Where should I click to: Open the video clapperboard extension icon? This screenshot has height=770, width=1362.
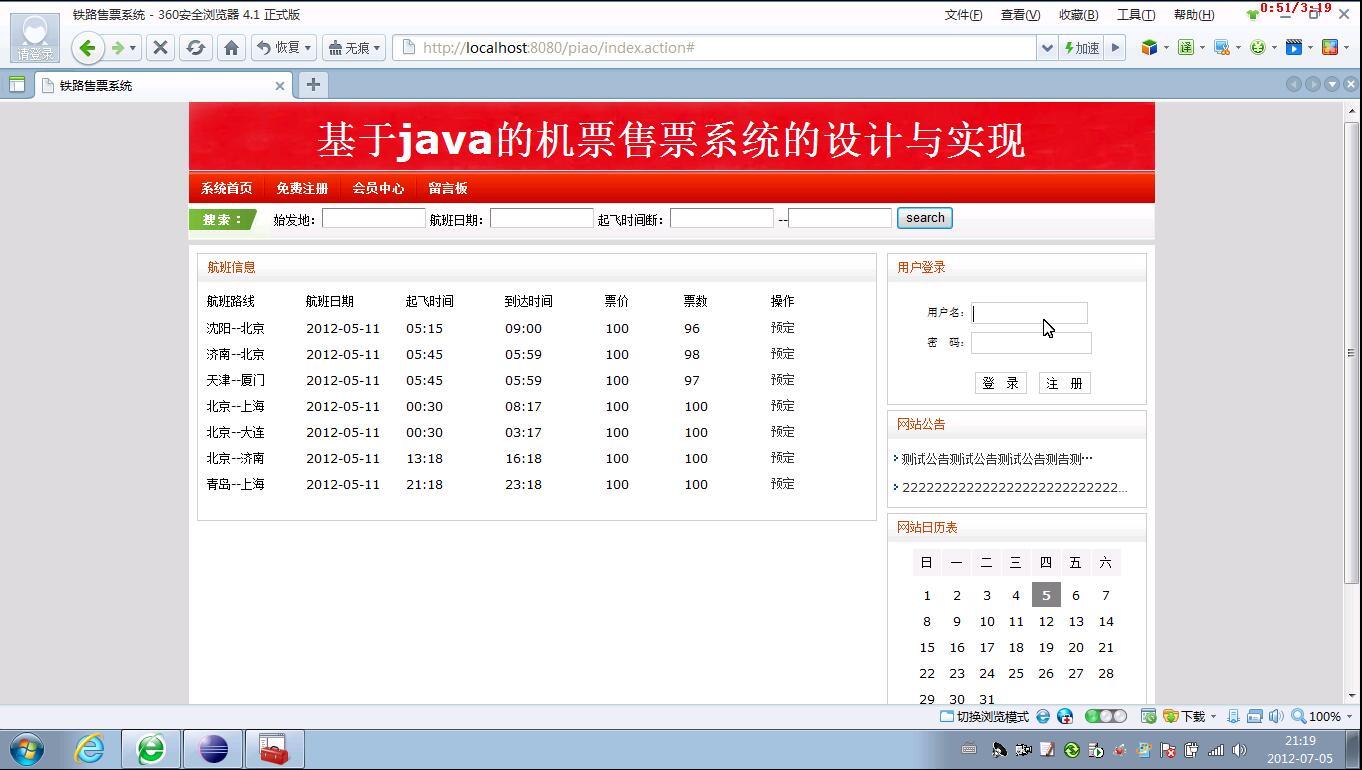pyautogui.click(x=1294, y=47)
